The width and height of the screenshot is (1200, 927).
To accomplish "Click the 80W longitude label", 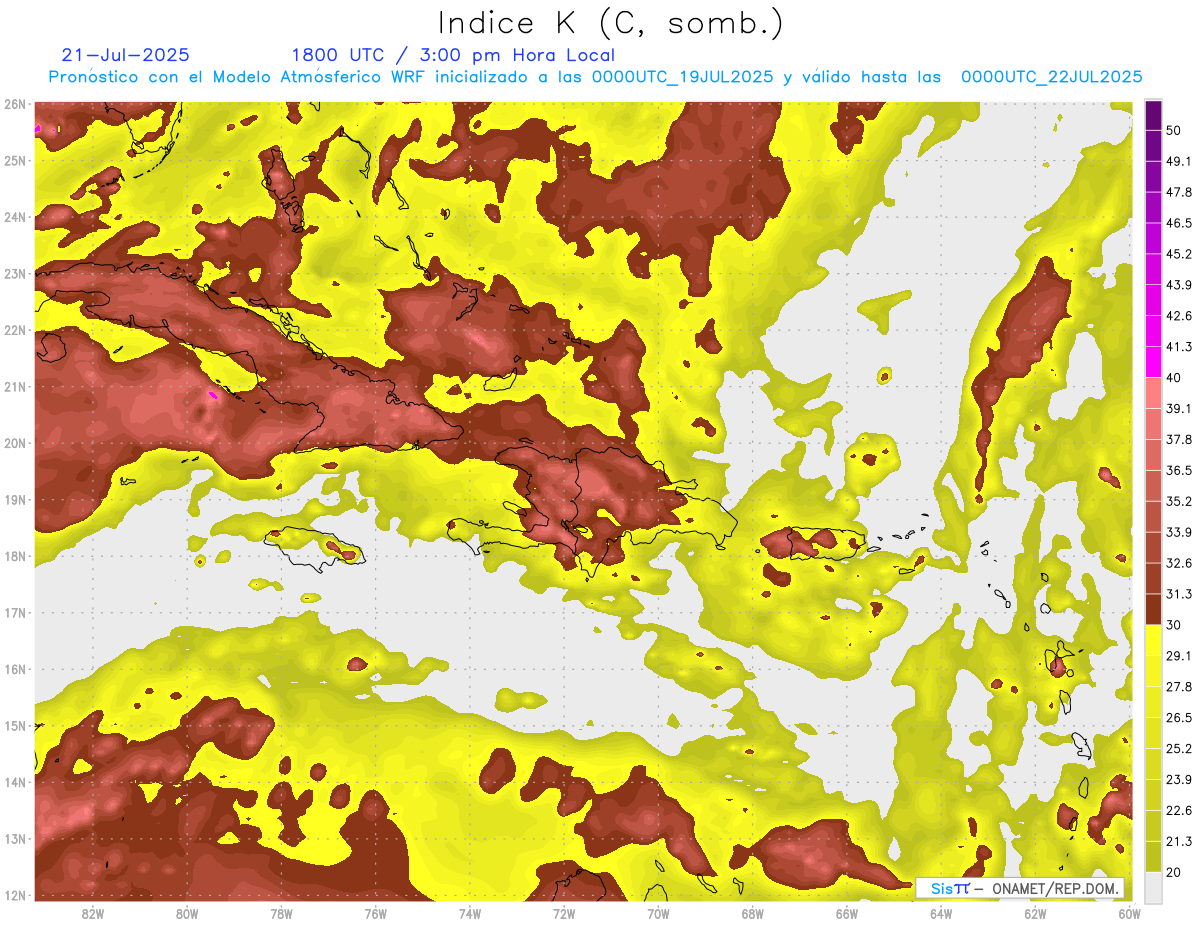I will [186, 913].
